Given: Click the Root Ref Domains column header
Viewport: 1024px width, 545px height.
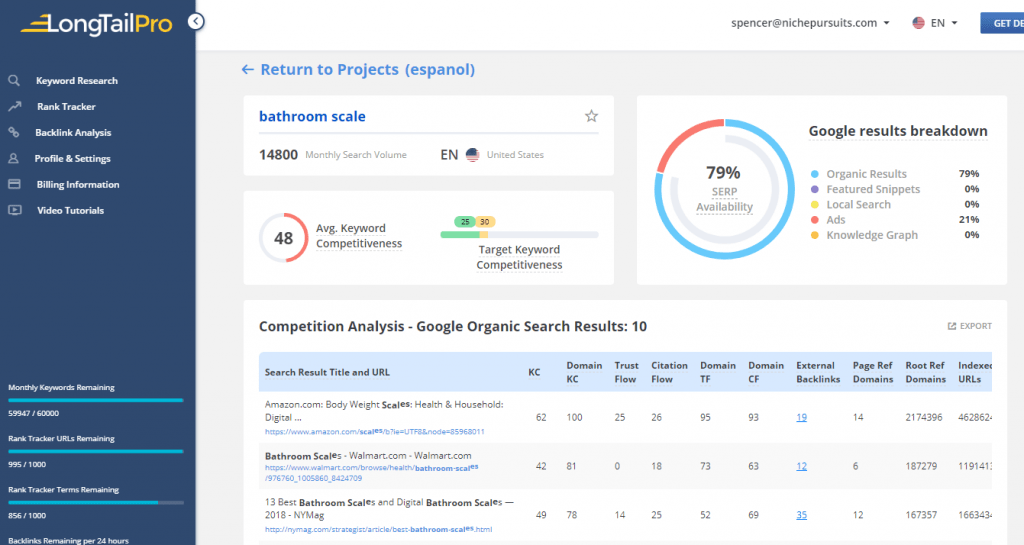Looking at the screenshot, I should click(x=925, y=372).
